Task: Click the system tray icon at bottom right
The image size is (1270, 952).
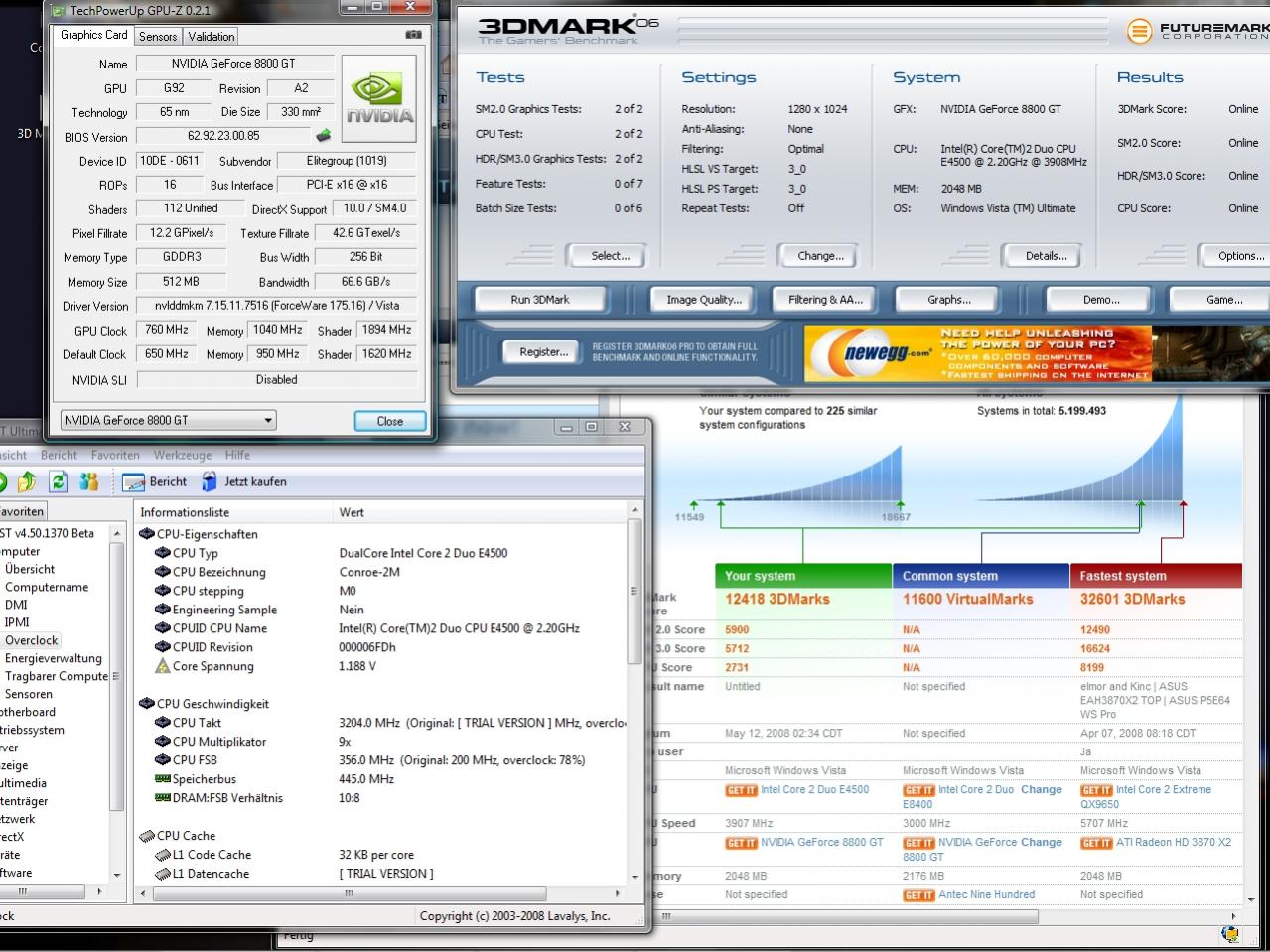Action: 1231,934
